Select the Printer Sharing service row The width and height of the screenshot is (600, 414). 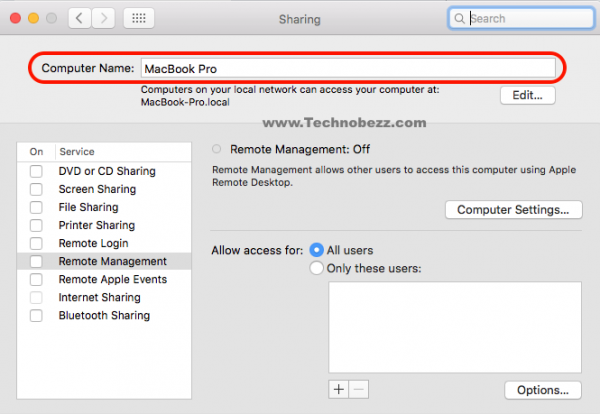pyautogui.click(x=104, y=225)
